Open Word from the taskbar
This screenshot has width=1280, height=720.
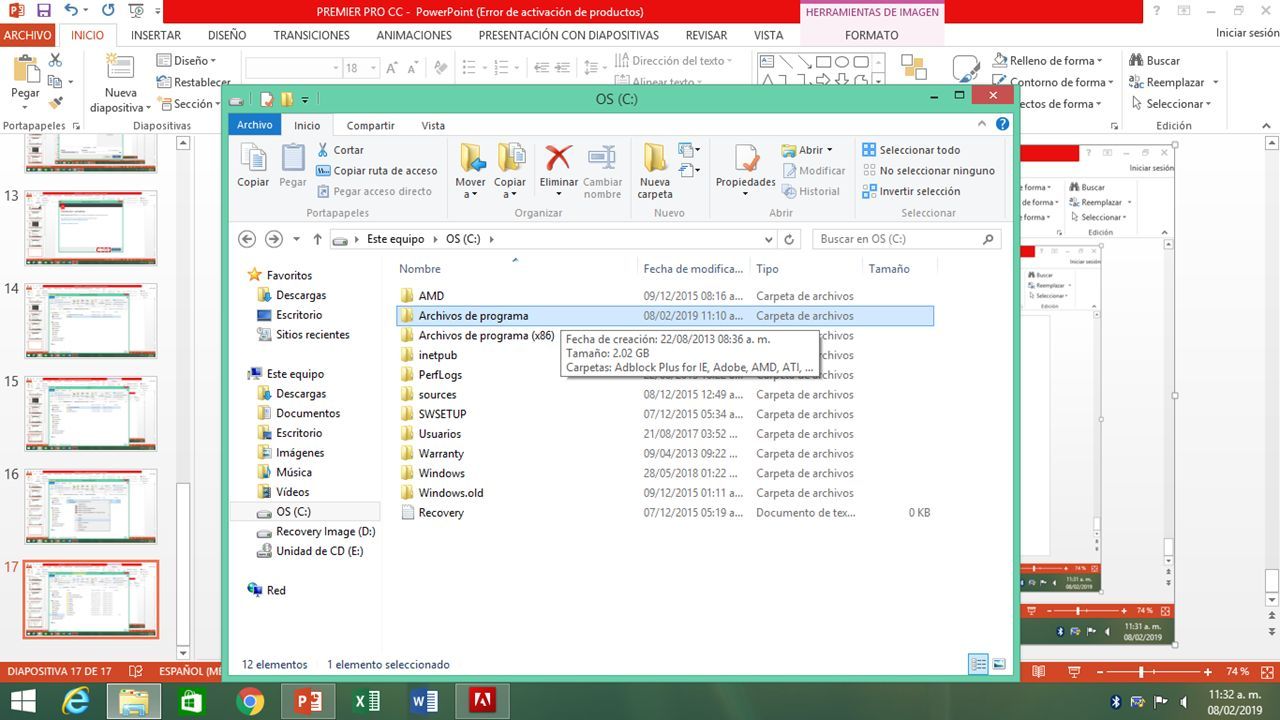point(425,702)
